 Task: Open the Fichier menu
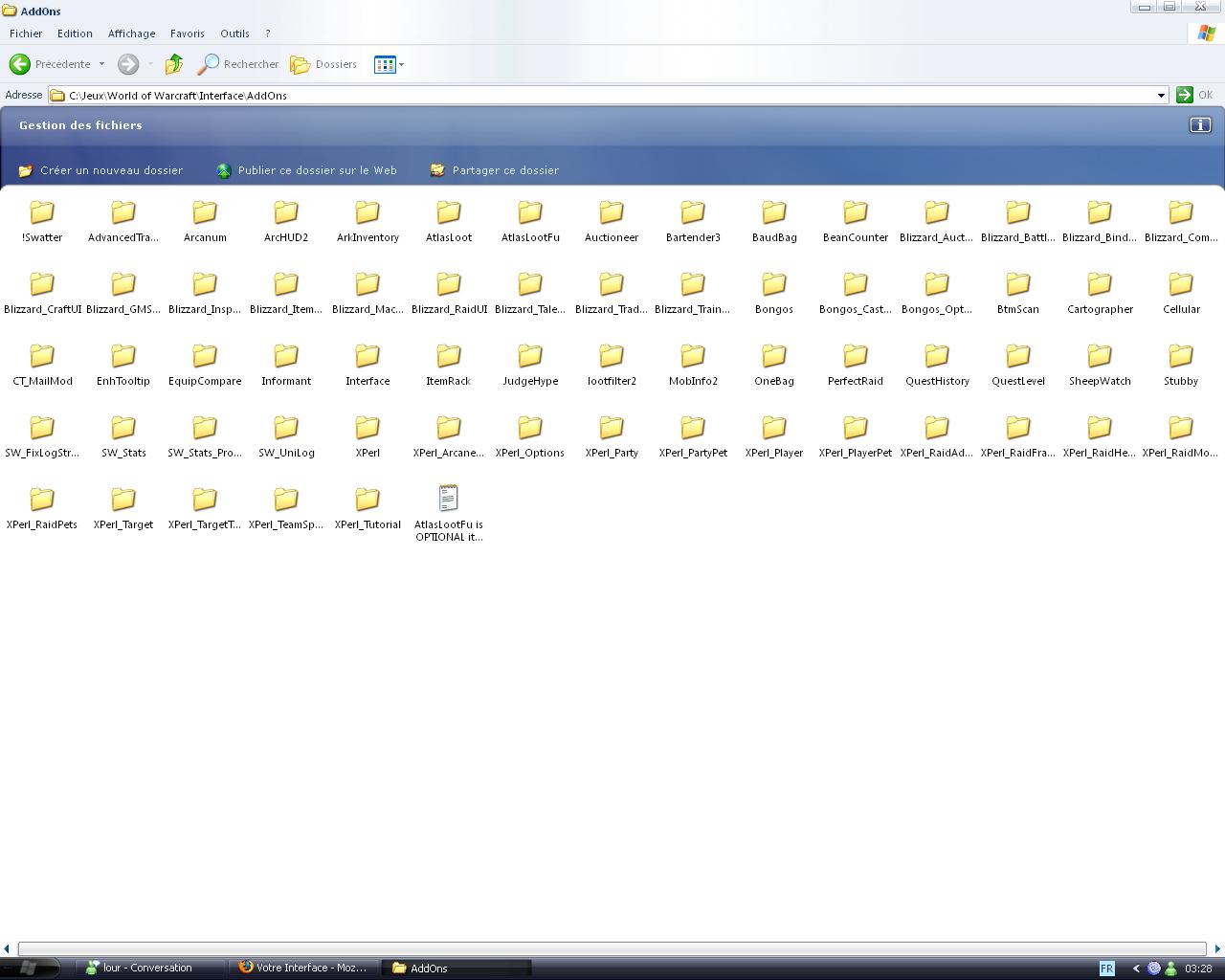pyautogui.click(x=26, y=33)
